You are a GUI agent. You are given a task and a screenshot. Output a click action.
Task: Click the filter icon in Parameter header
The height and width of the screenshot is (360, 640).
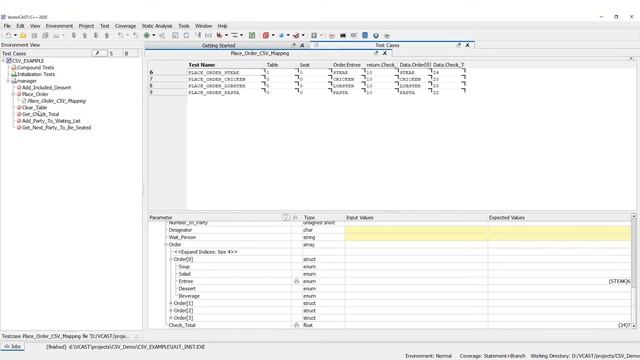point(286,218)
